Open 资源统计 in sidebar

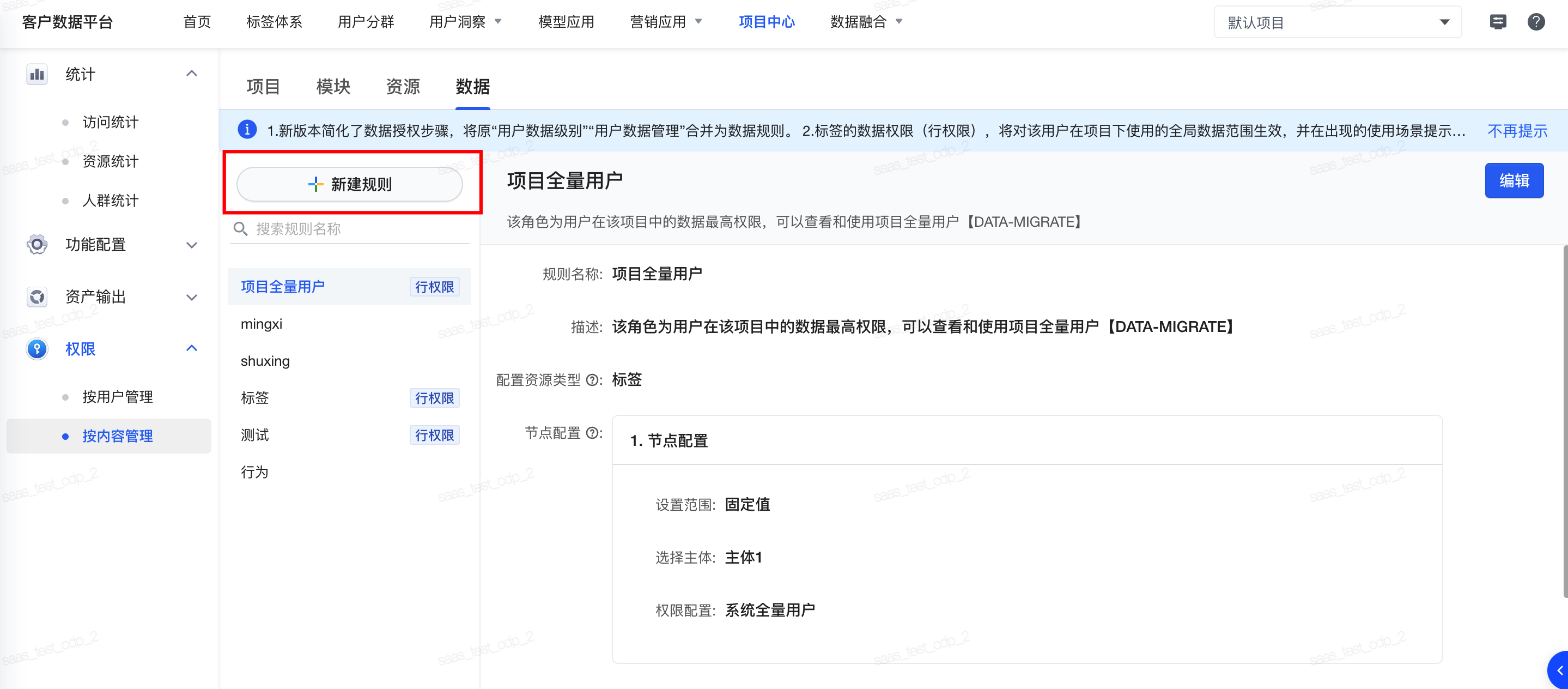click(110, 161)
